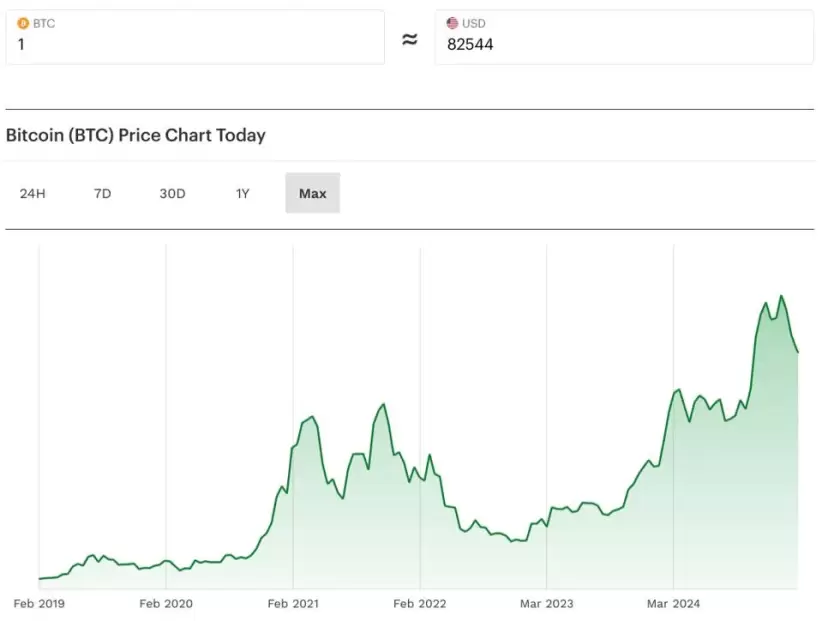Viewport: 822px width, 621px height.
Task: Click the BTC currency label
Action: click(x=44, y=23)
